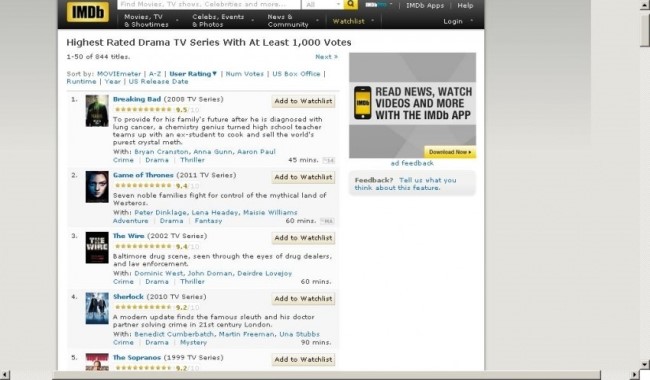Select the Fantasy genre under Game of Thrones
Viewport: 650px width, 380px height.
tap(209, 221)
